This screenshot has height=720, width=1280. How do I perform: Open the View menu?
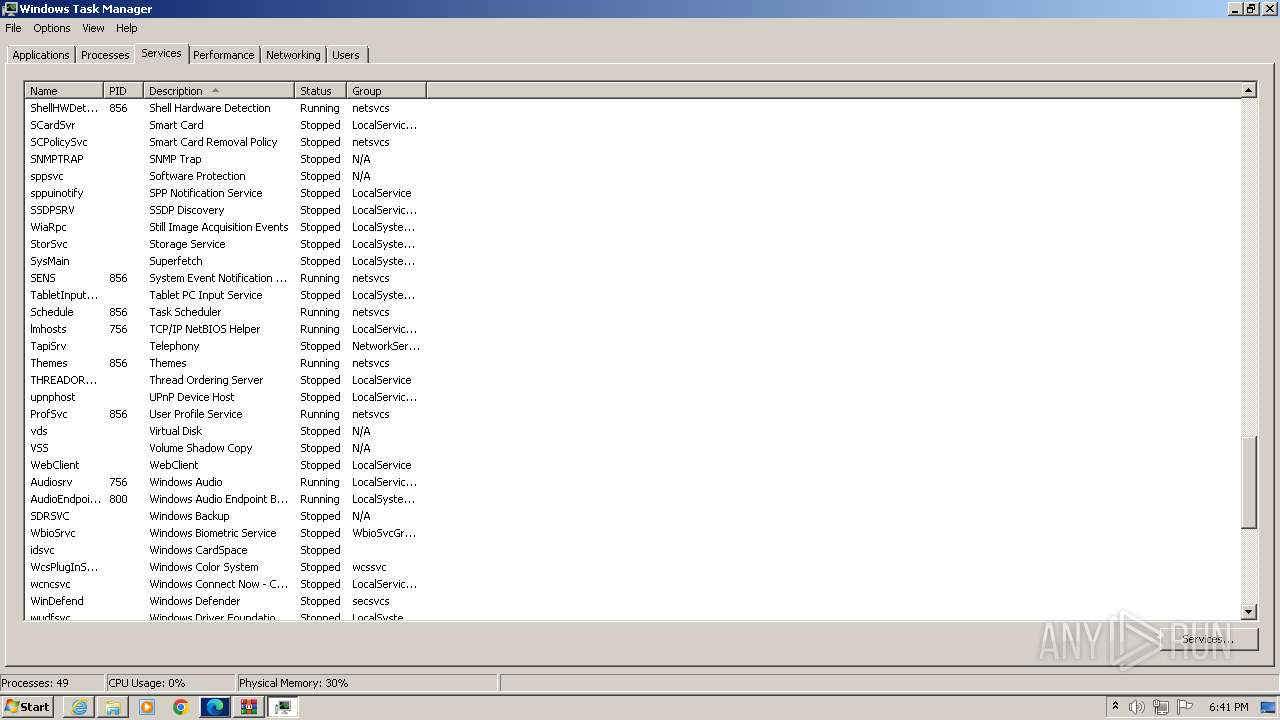93,28
